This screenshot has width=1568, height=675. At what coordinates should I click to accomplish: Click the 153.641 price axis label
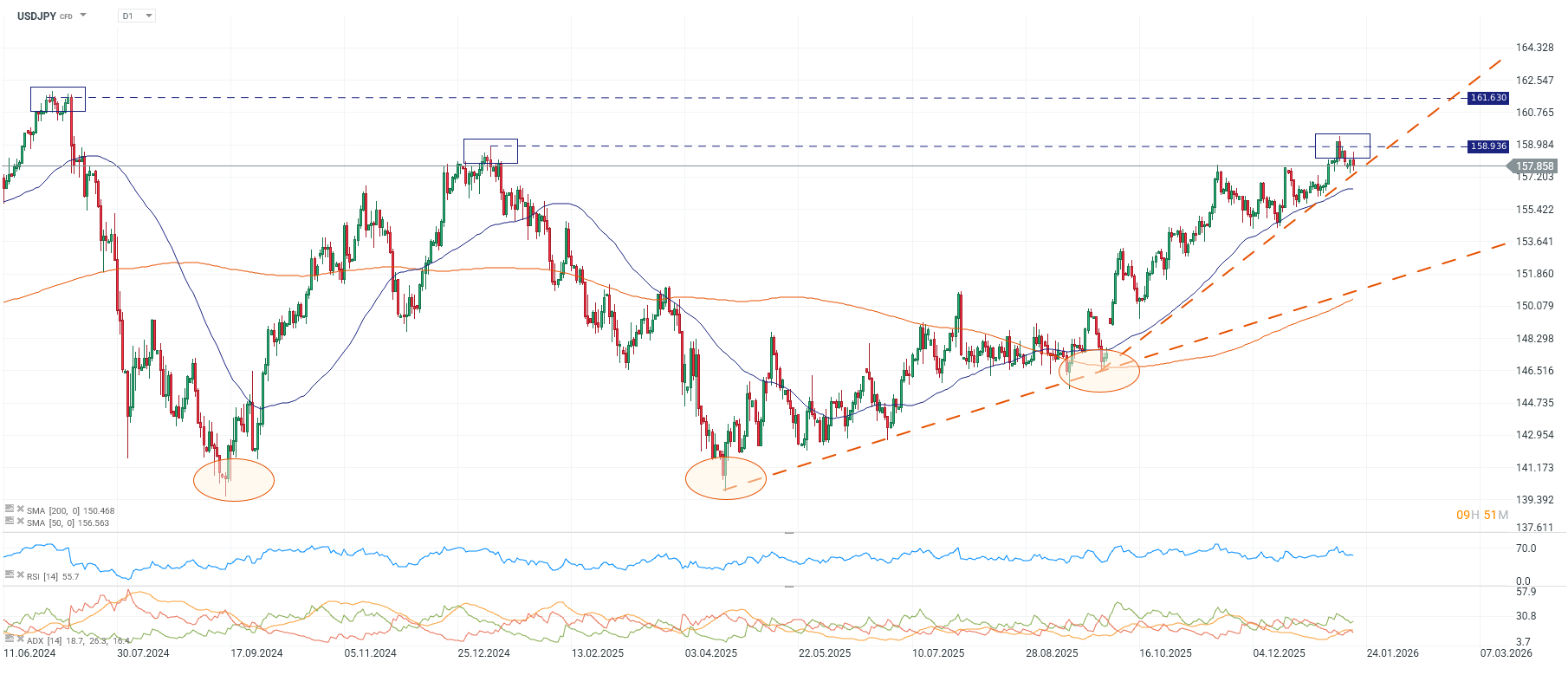click(1534, 242)
